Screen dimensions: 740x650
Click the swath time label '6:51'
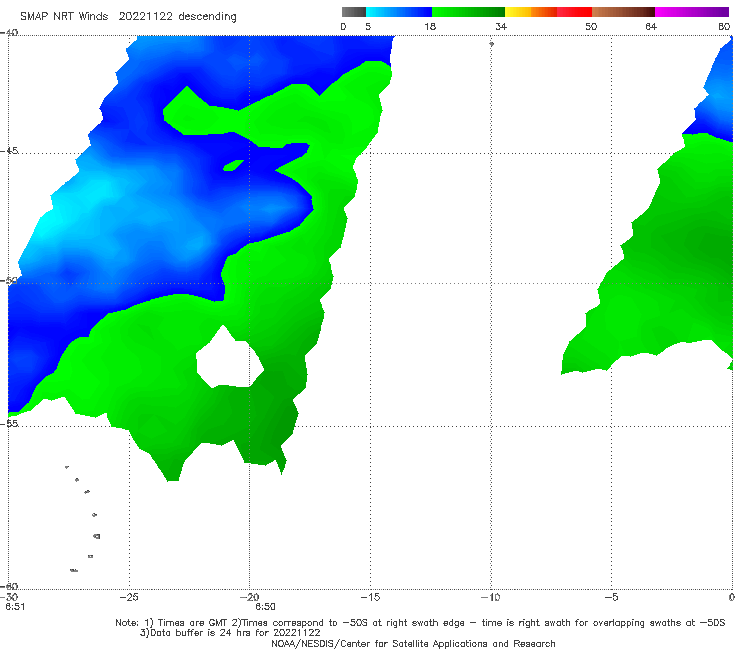(x=15, y=607)
